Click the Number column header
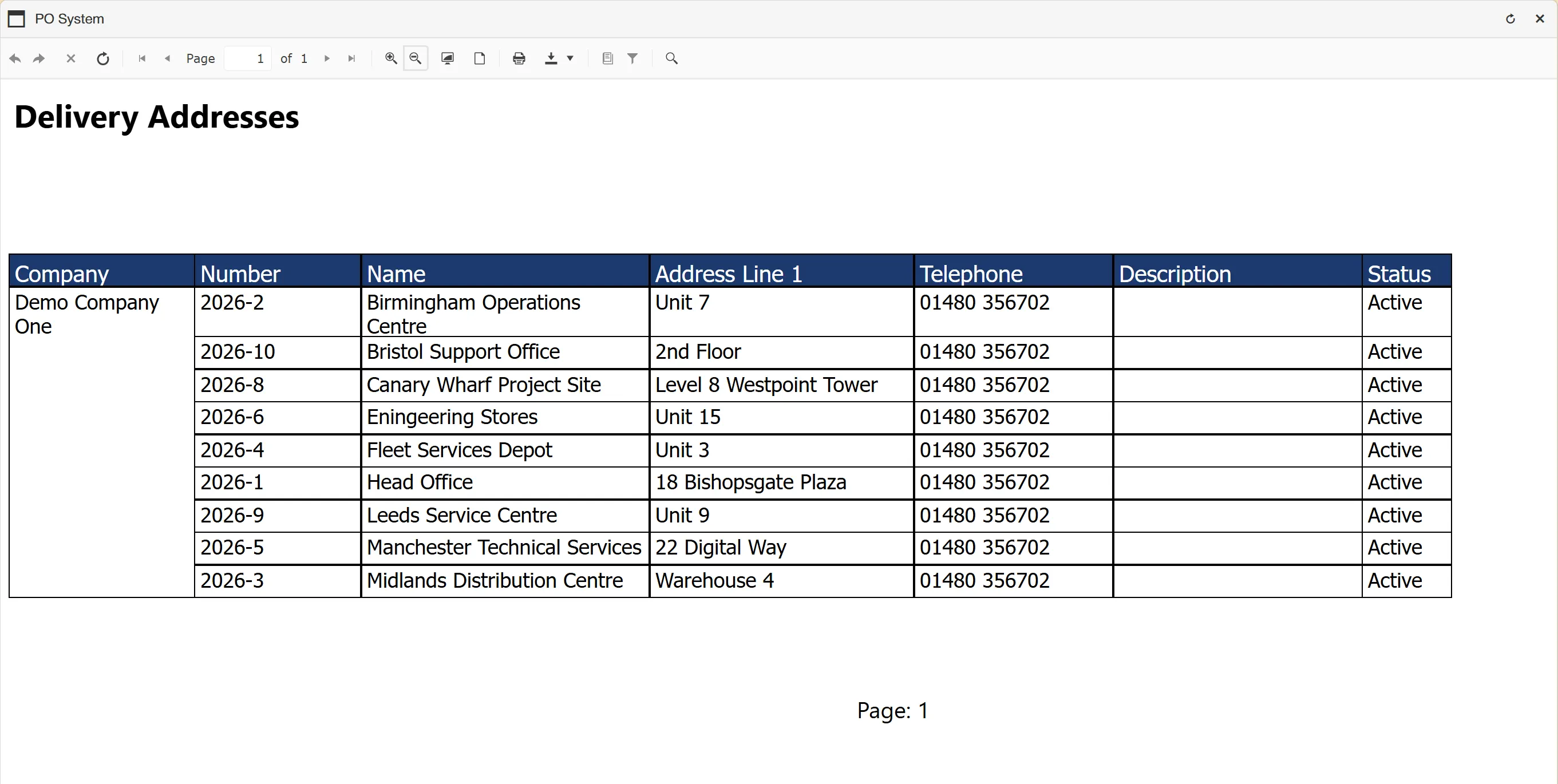This screenshot has width=1558, height=784. (278, 271)
